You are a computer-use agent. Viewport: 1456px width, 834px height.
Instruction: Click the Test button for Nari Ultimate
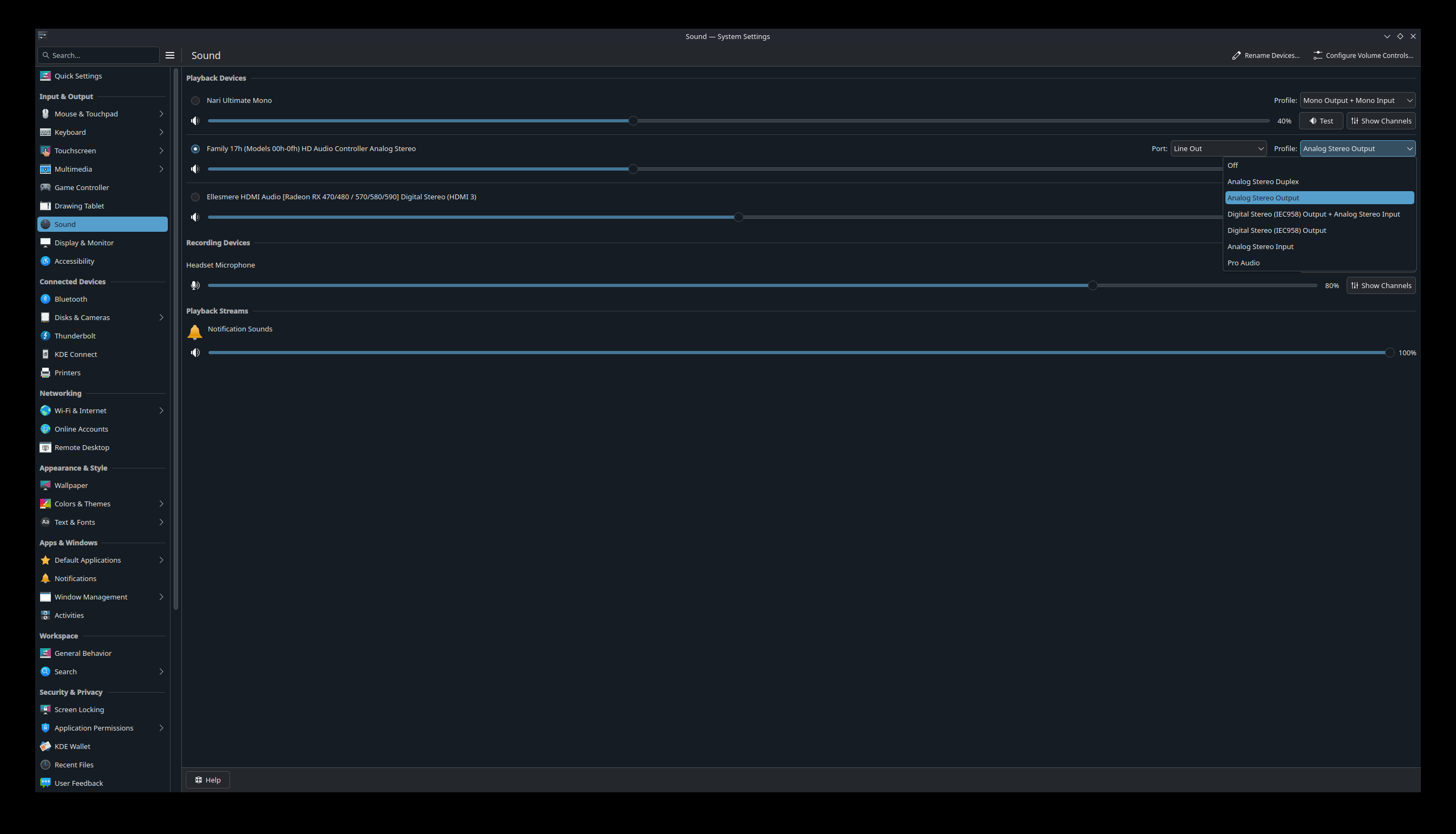[x=1320, y=121]
